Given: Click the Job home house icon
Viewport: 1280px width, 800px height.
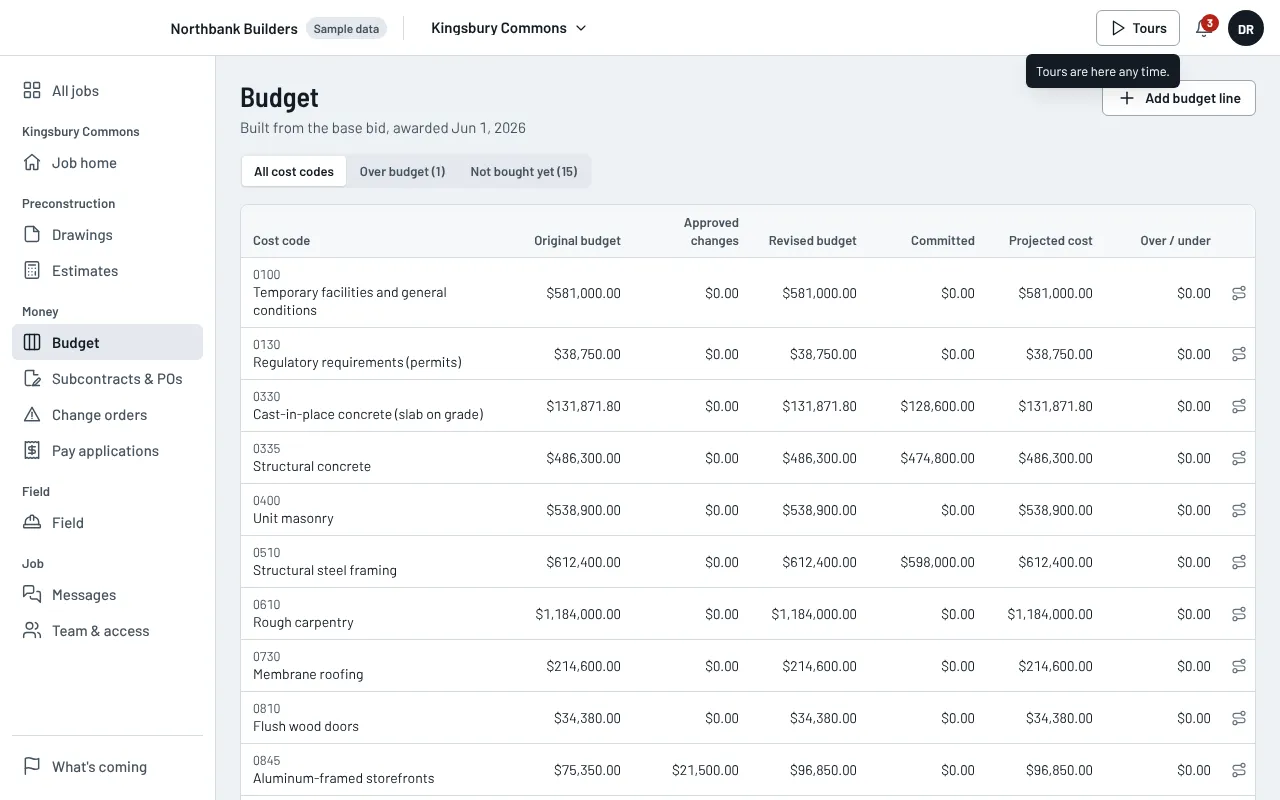Looking at the screenshot, I should pos(32,163).
